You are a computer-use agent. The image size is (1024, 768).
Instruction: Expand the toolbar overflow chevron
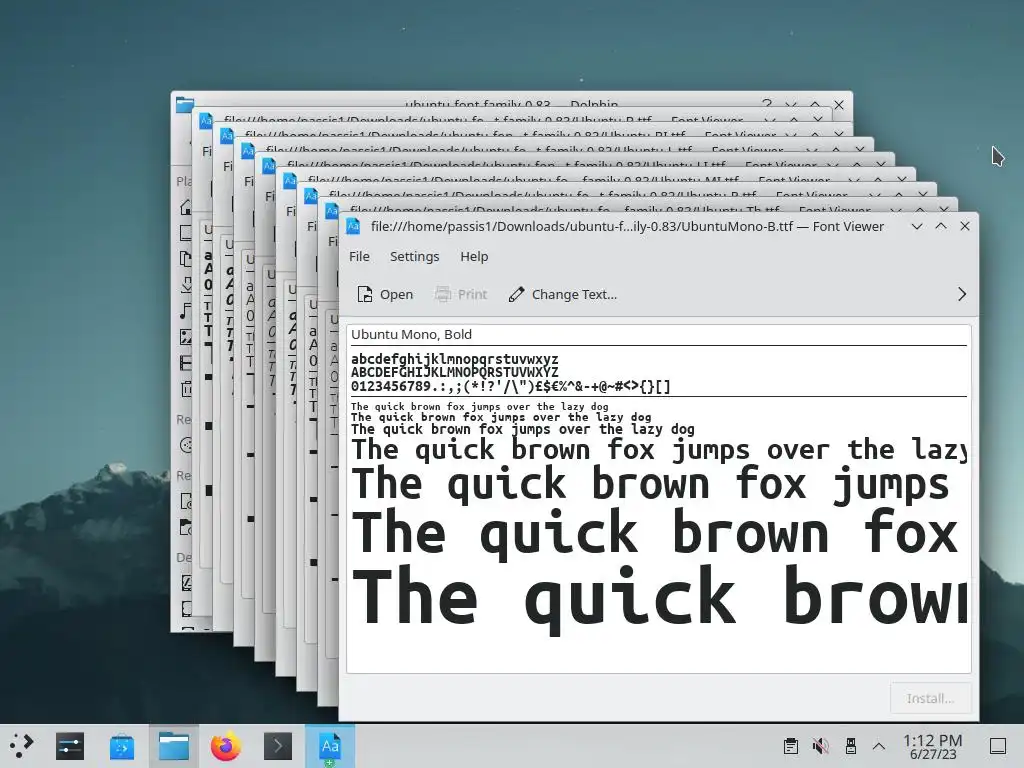(x=961, y=295)
